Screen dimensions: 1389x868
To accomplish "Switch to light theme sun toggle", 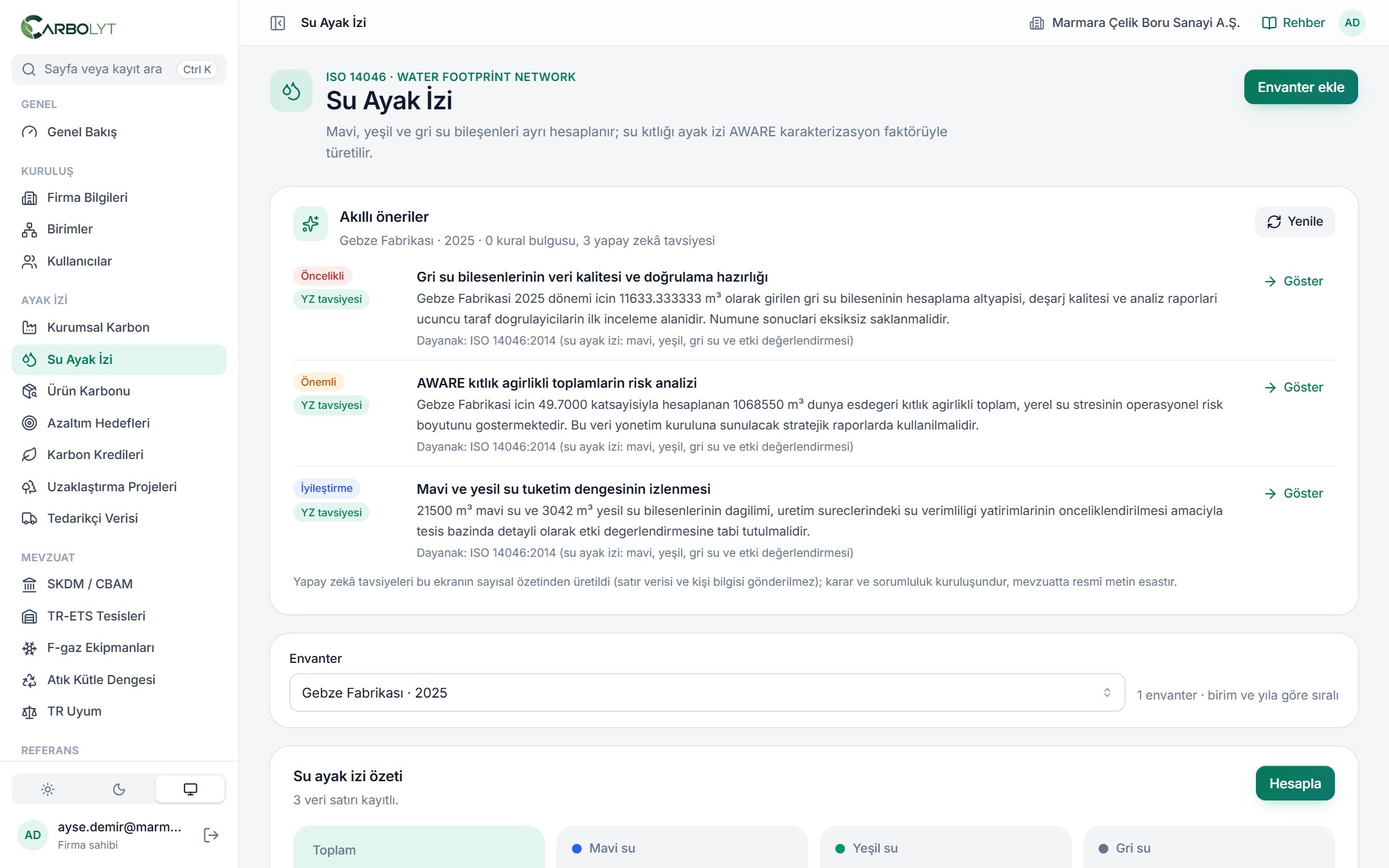I will coord(48,790).
